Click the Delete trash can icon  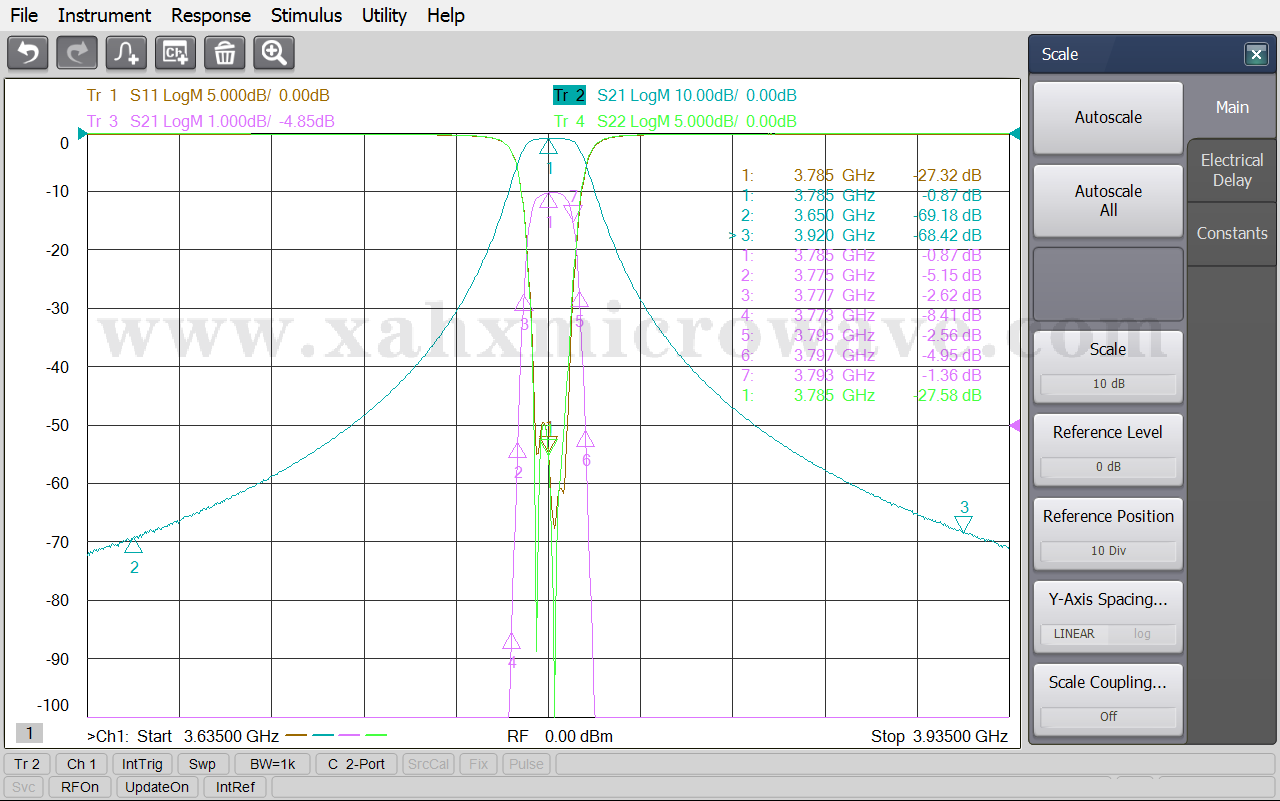point(225,53)
